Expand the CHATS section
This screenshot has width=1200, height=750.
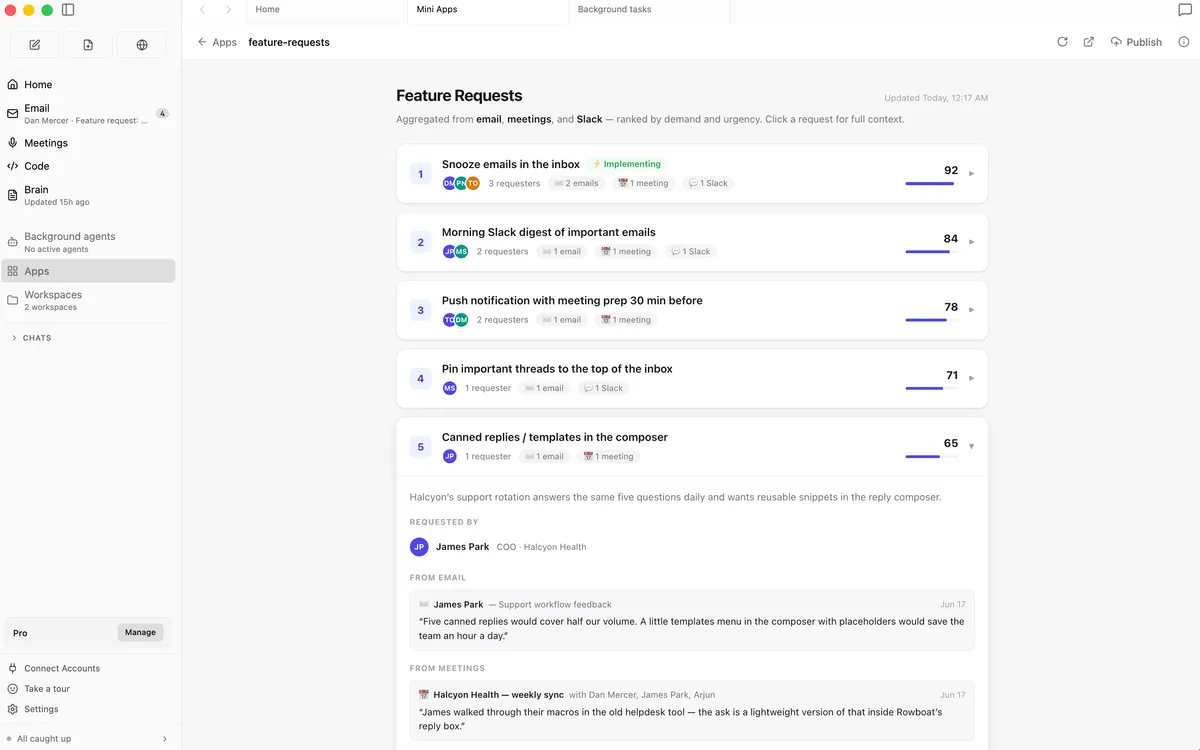(x=31, y=338)
